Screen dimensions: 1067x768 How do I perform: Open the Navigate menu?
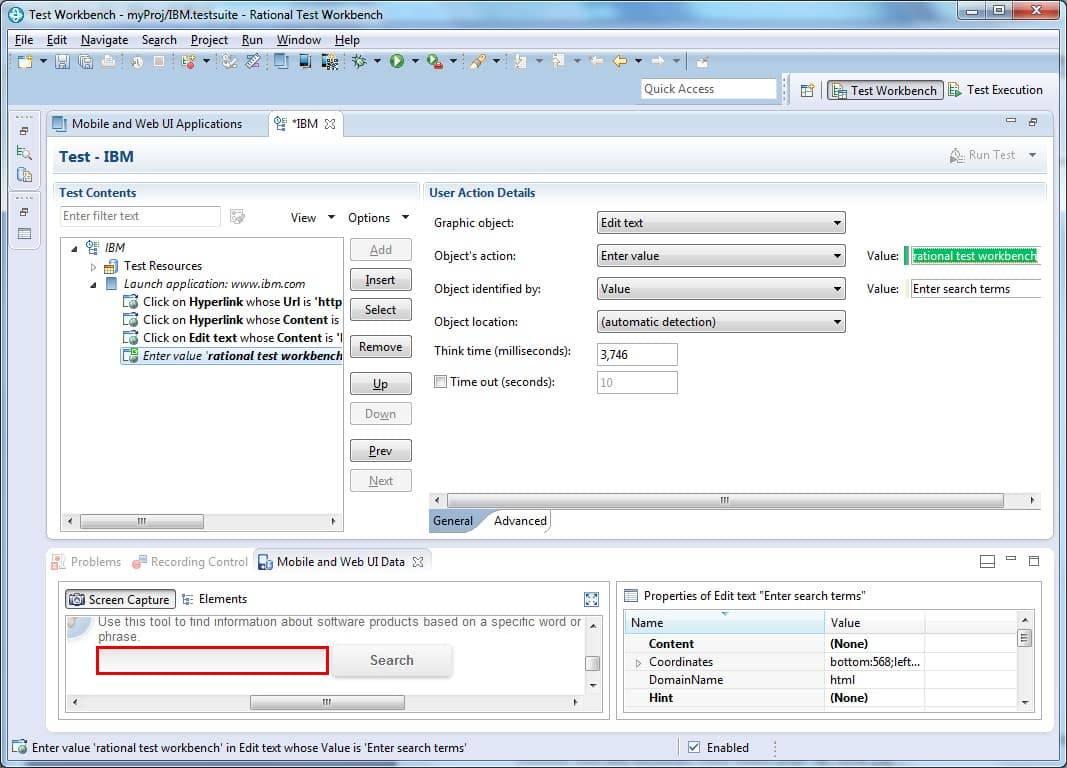pos(104,40)
